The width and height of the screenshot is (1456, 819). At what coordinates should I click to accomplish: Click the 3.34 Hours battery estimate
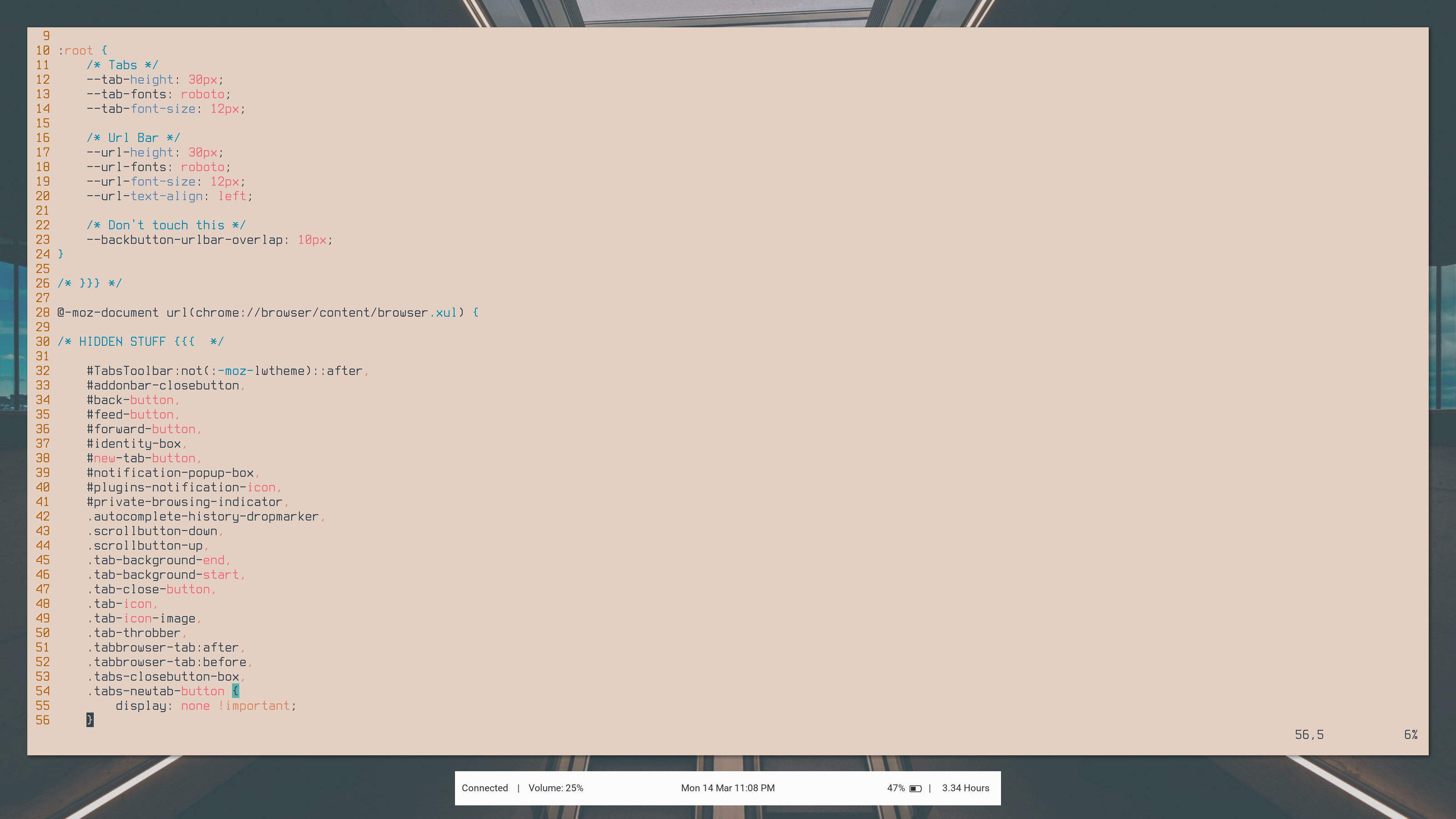965,788
